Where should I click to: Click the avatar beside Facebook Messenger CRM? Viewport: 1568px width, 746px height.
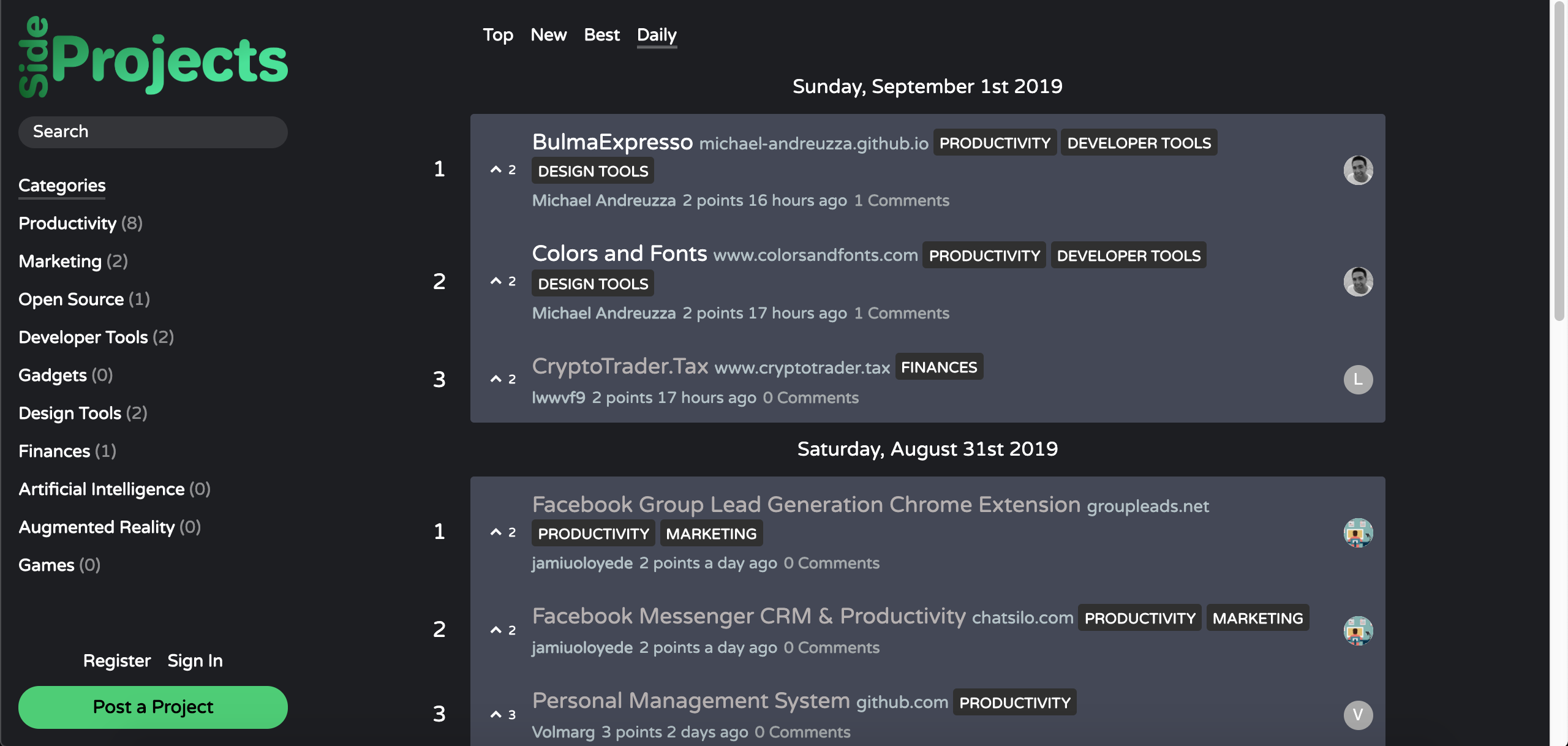point(1359,630)
